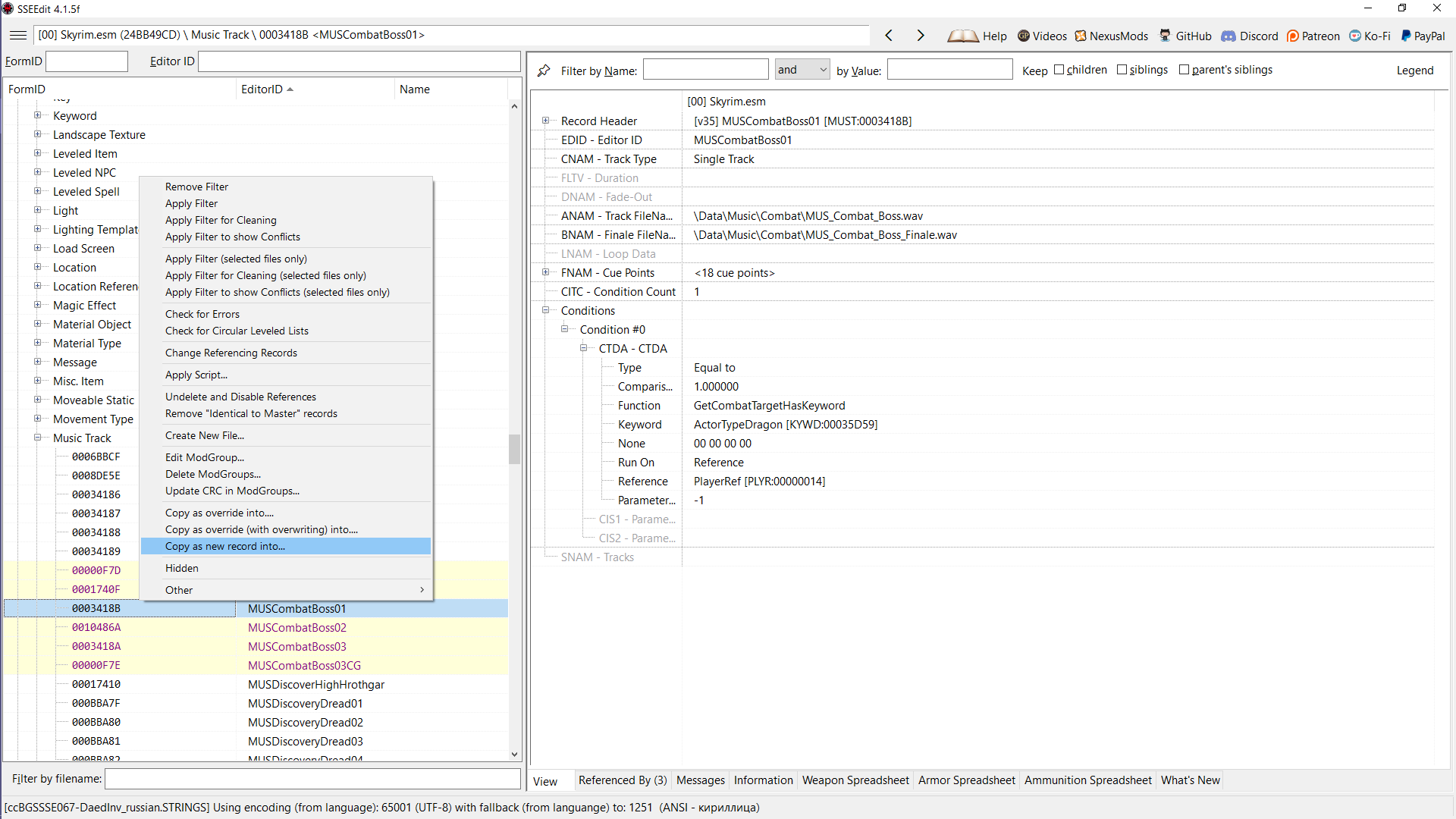Focus the FormID search field
The height and width of the screenshot is (819, 1456).
(87, 61)
